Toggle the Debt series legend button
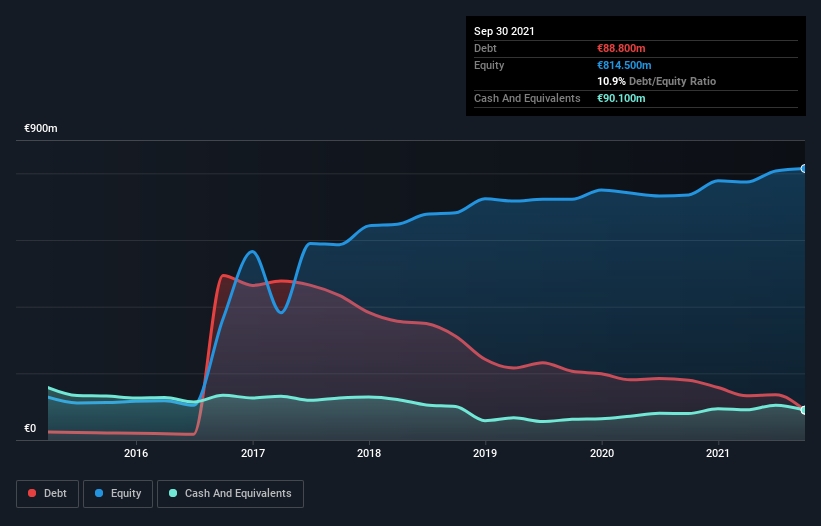Viewport: 821px width, 526px height. click(48, 494)
